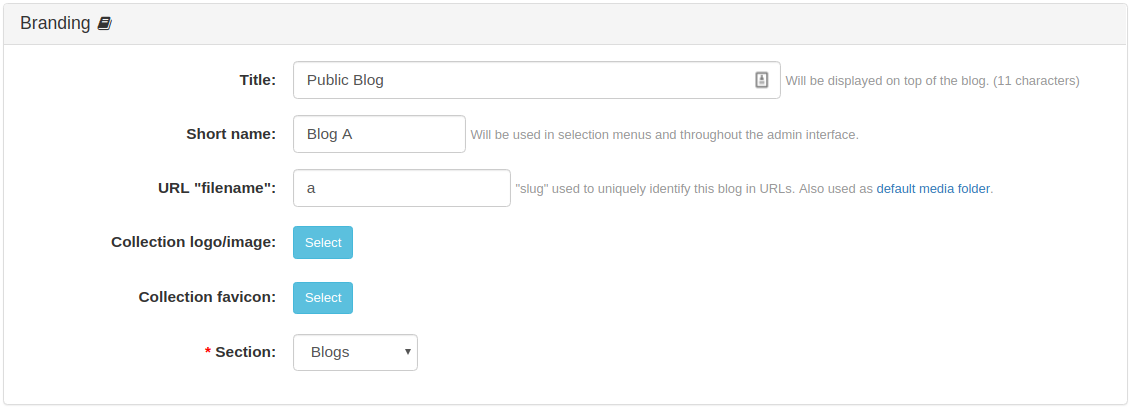
Task: Click the Title: field label
Action: [x=258, y=80]
